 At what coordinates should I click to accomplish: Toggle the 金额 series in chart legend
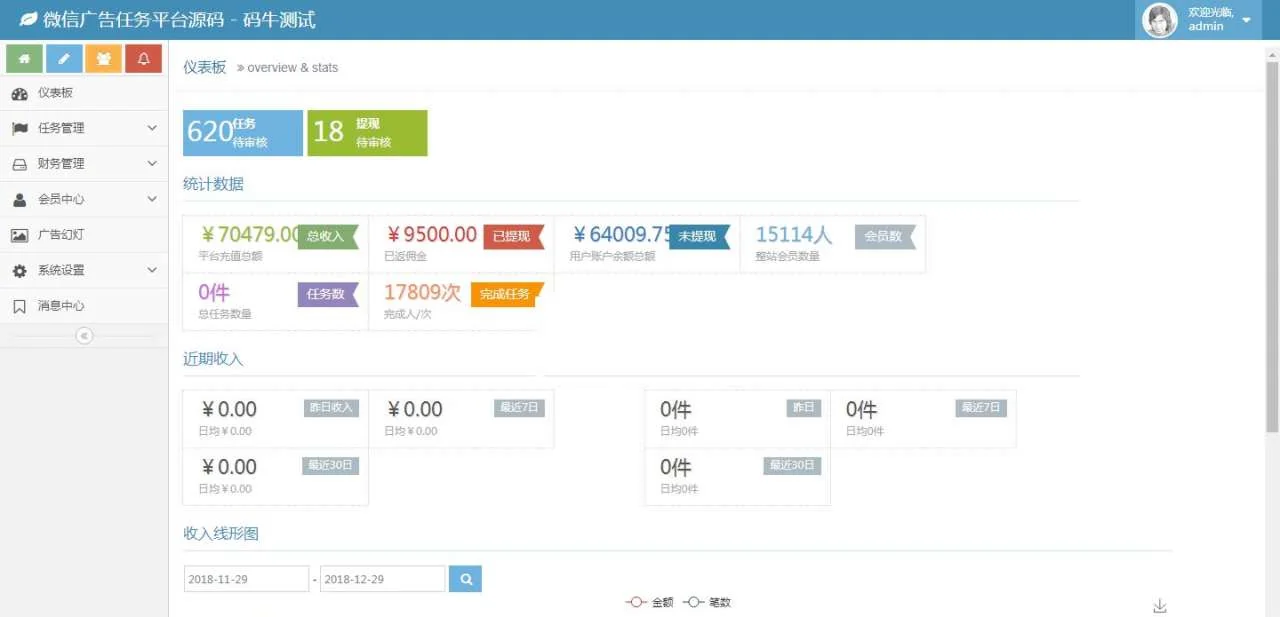coord(650,603)
